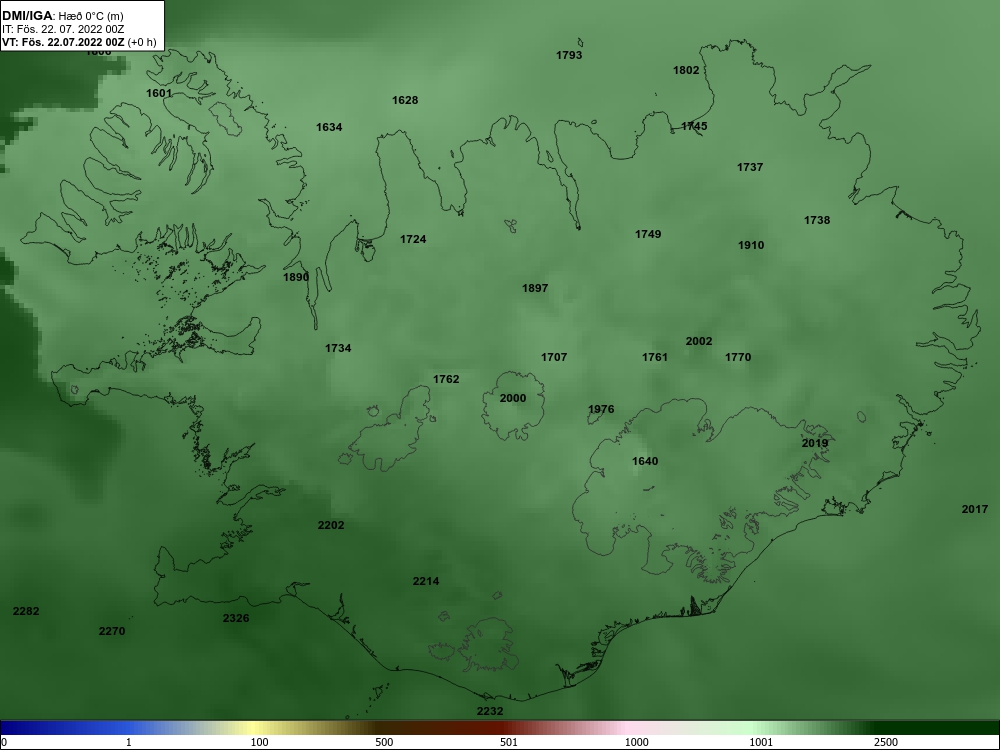The image size is (1000, 750).
Task: Click the 1976 value label
Action: 601,409
